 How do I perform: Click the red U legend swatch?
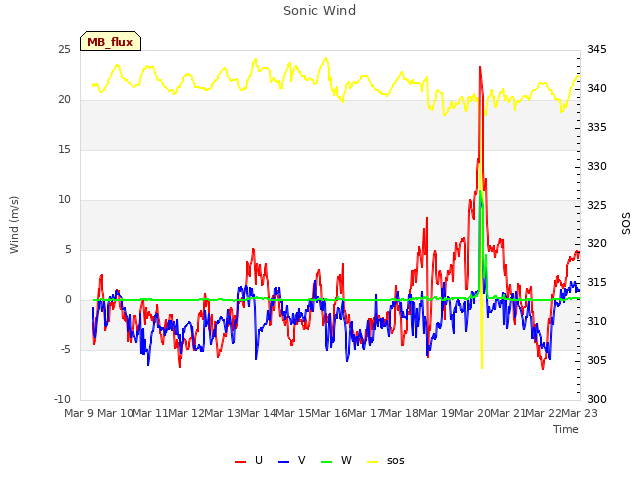(240, 462)
